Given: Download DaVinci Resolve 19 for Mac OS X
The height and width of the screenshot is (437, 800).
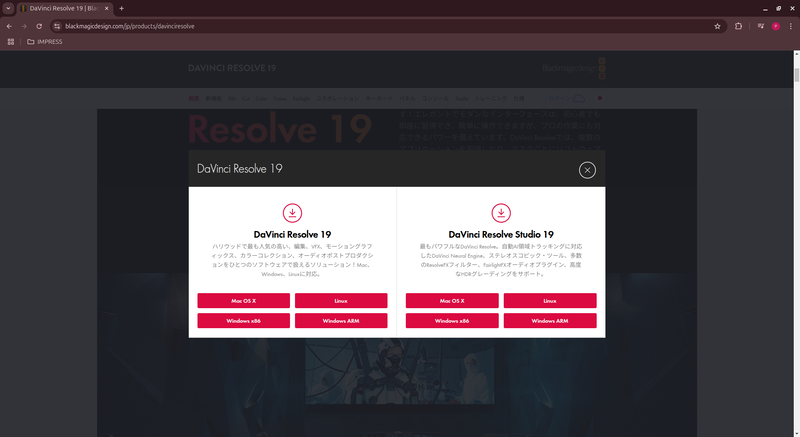Looking at the screenshot, I should pyautogui.click(x=243, y=301).
